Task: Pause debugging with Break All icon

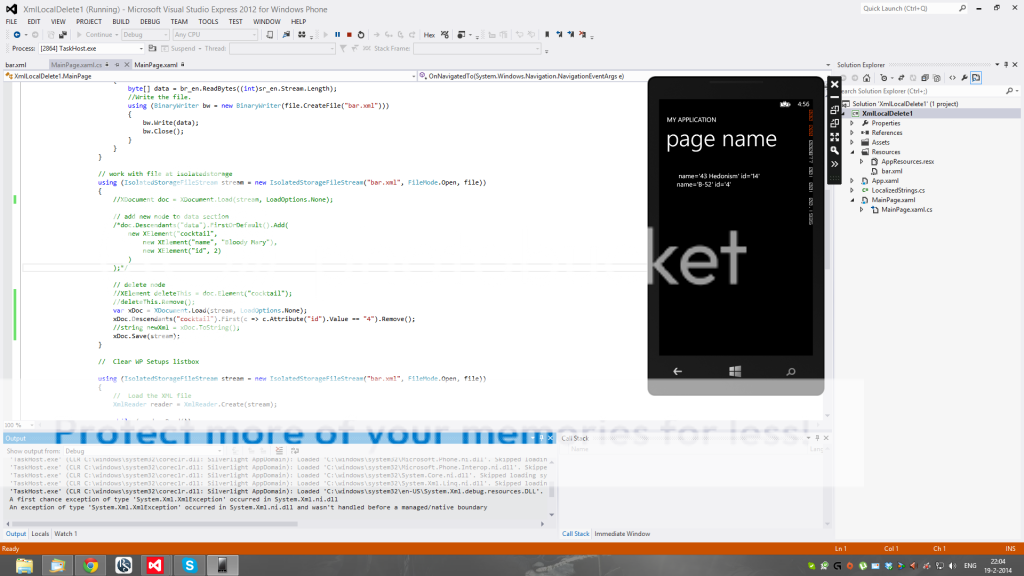Action: [x=336, y=34]
